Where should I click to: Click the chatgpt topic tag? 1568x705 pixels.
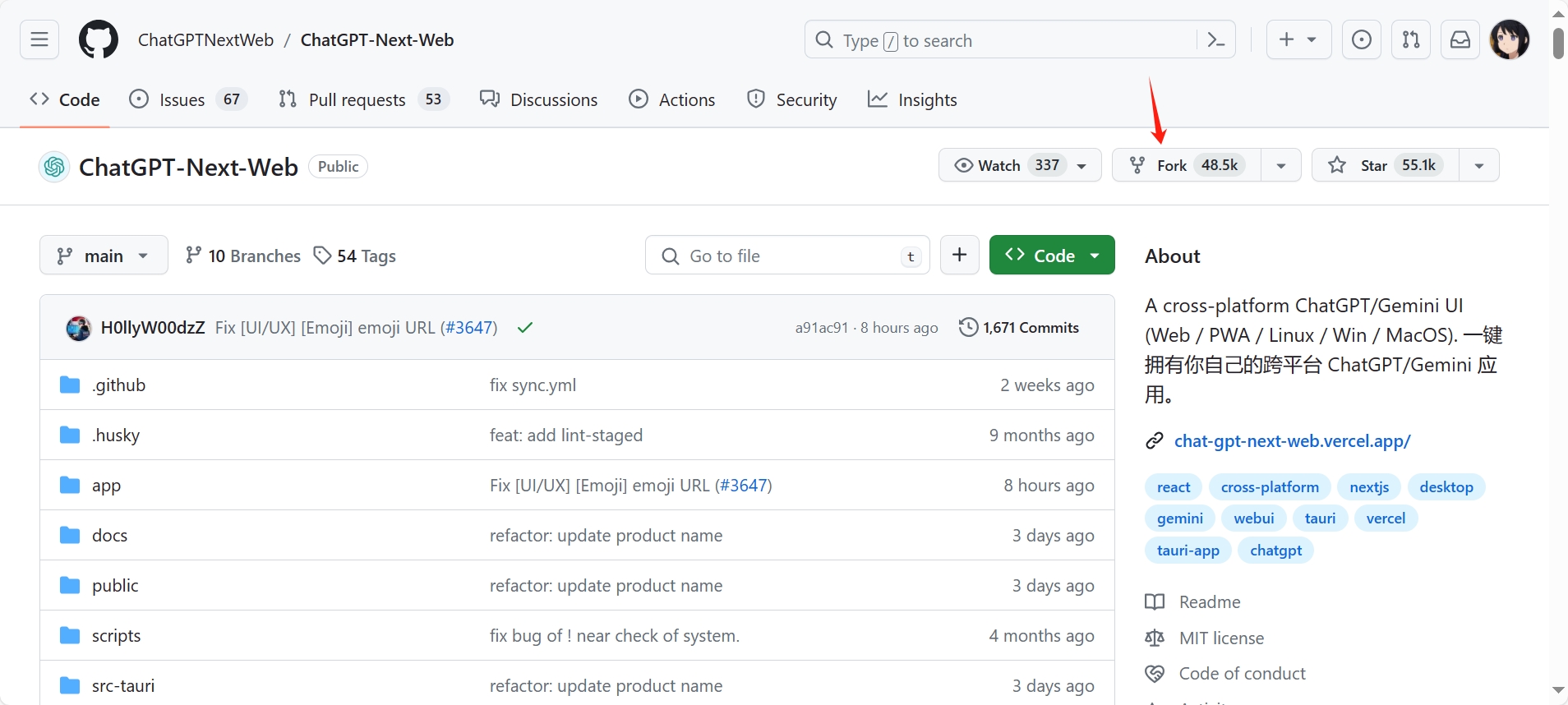click(x=1276, y=550)
